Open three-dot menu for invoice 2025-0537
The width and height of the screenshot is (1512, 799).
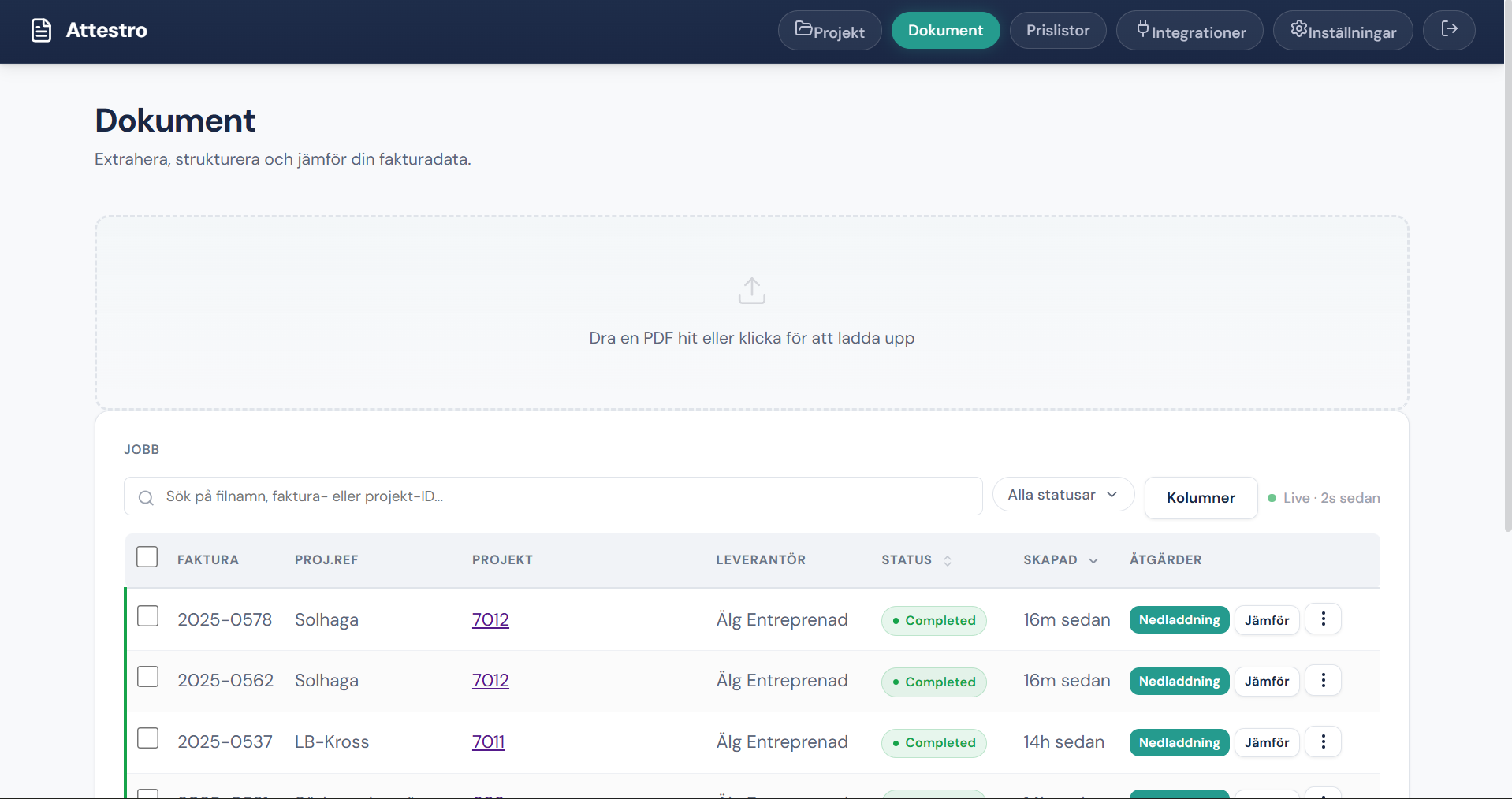click(1323, 741)
